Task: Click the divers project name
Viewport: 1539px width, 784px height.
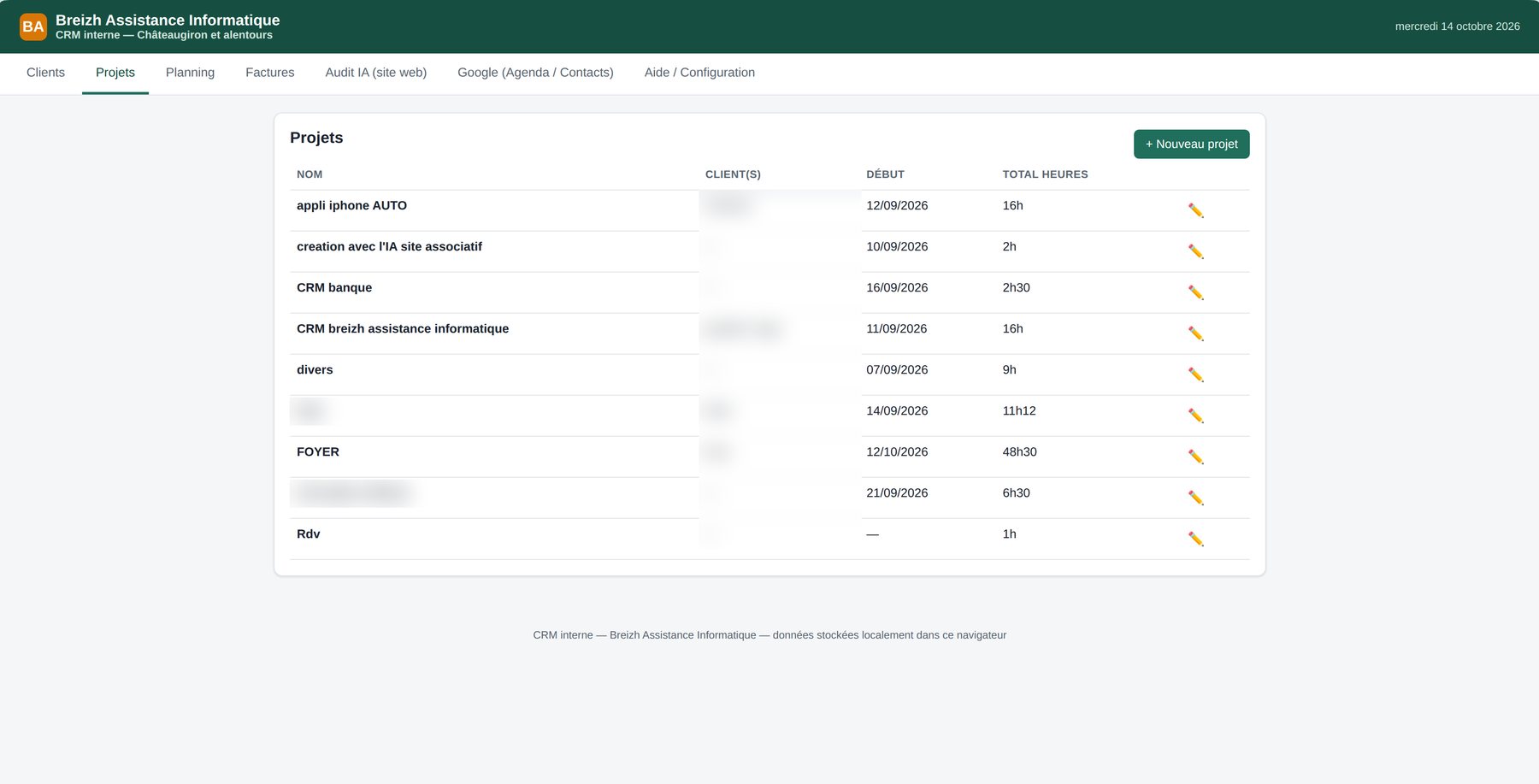Action: click(x=315, y=369)
